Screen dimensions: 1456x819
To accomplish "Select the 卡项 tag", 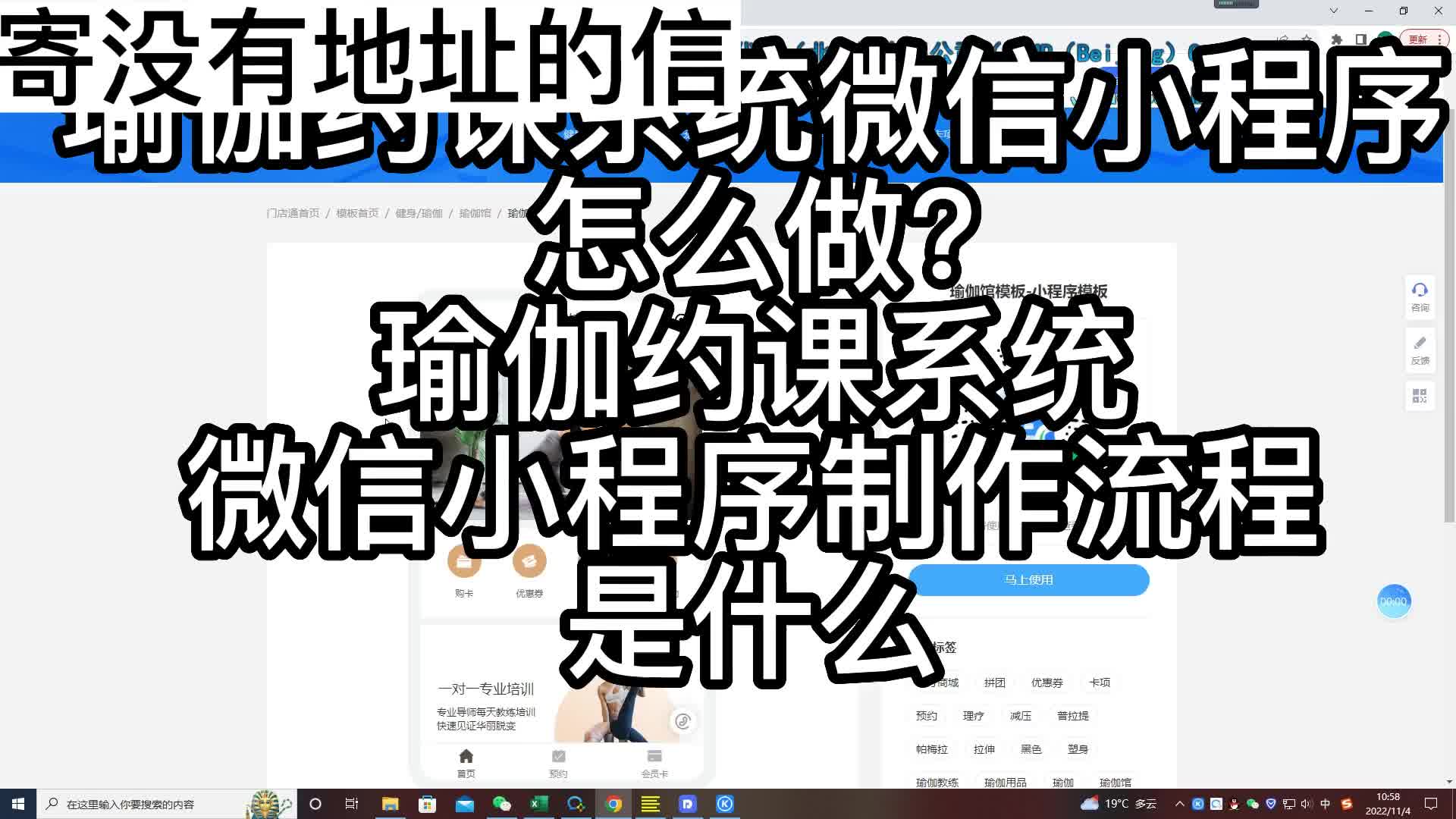I will (1100, 682).
